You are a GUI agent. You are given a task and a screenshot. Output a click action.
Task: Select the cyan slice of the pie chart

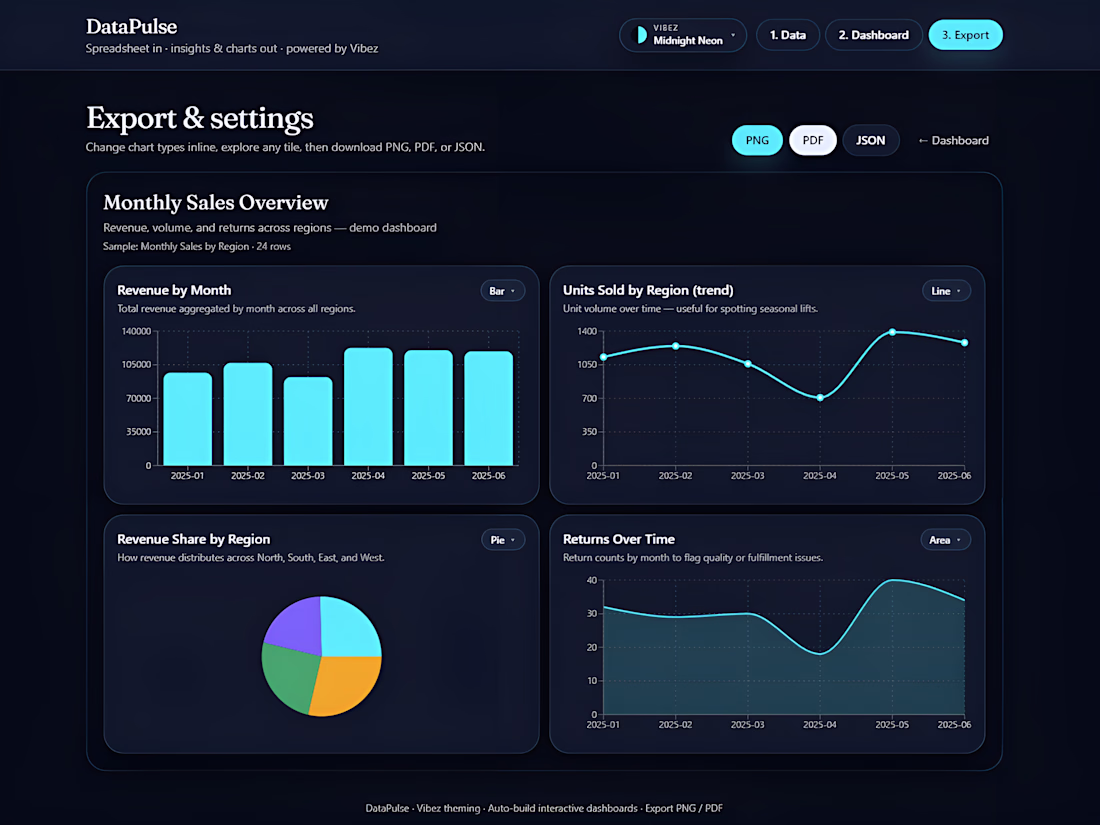click(349, 628)
